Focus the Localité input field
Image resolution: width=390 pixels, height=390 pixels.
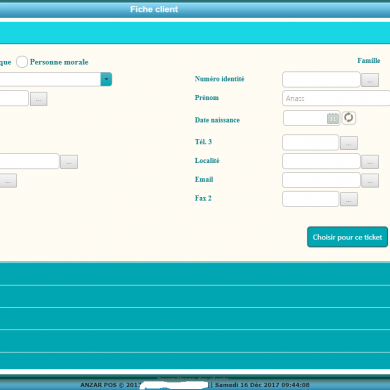[x=321, y=161]
